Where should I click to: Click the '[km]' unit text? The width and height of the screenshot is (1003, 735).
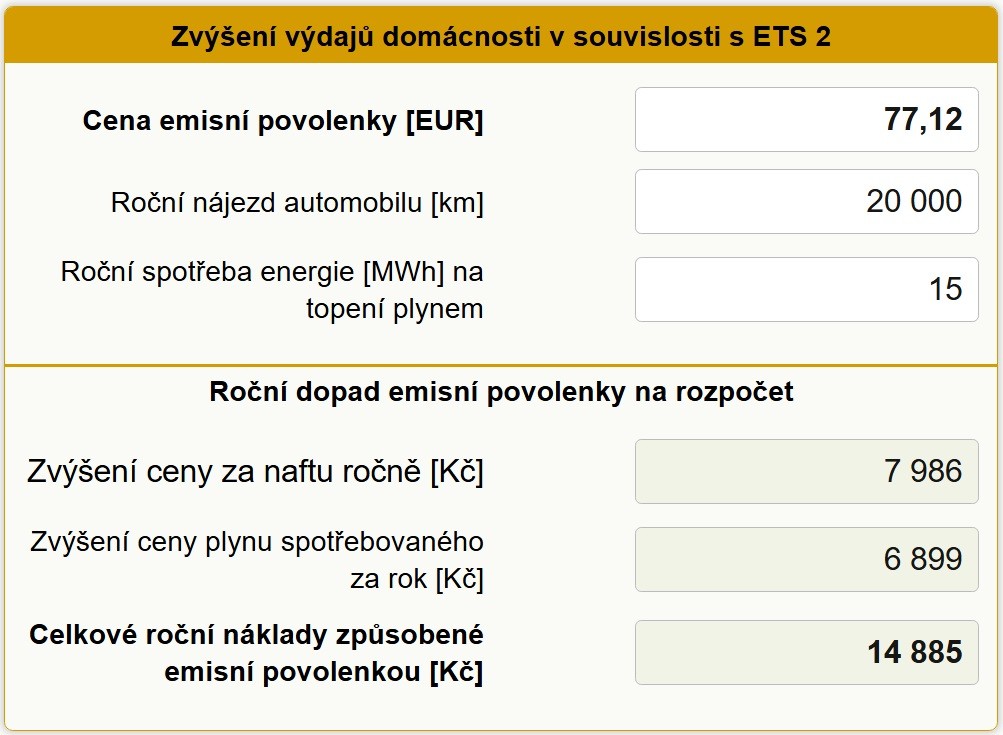click(x=457, y=203)
